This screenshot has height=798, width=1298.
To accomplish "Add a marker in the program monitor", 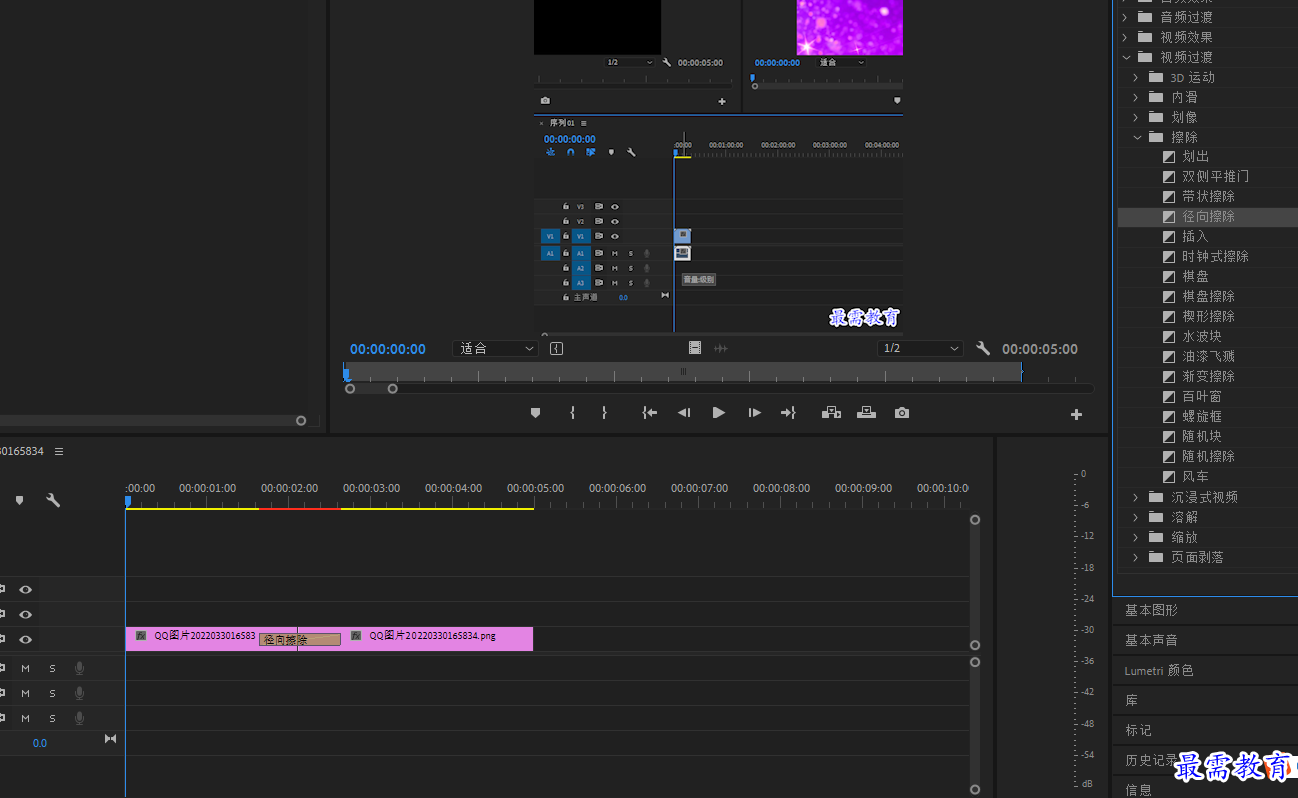I will click(x=535, y=413).
